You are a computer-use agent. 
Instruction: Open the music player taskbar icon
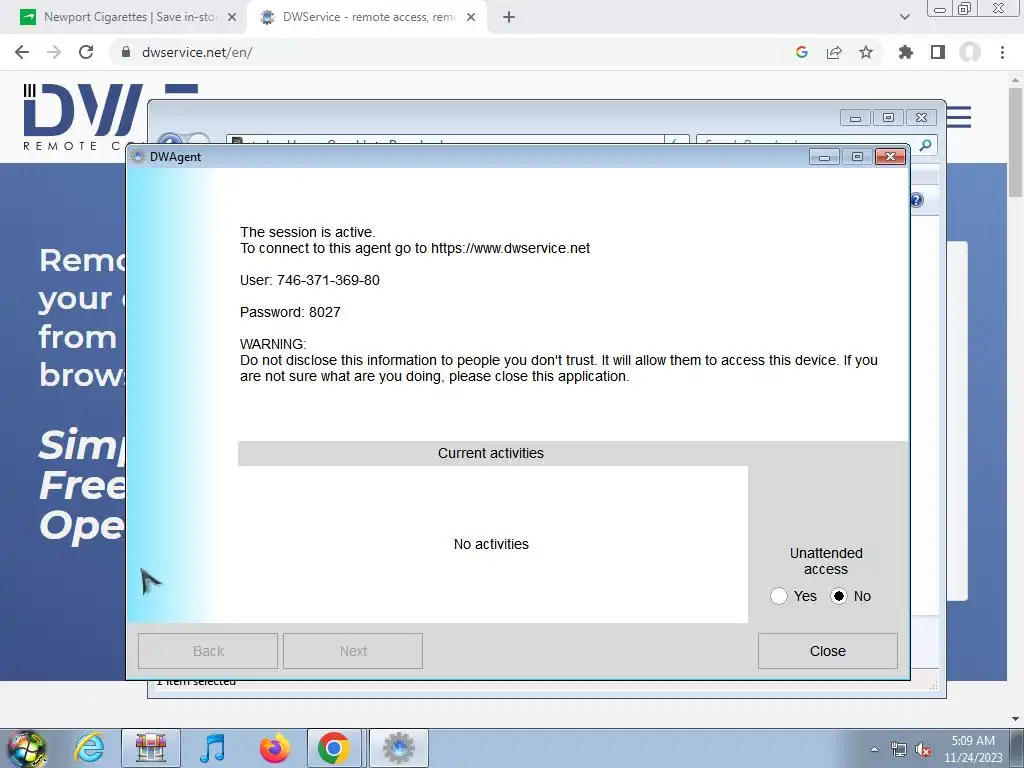[212, 748]
